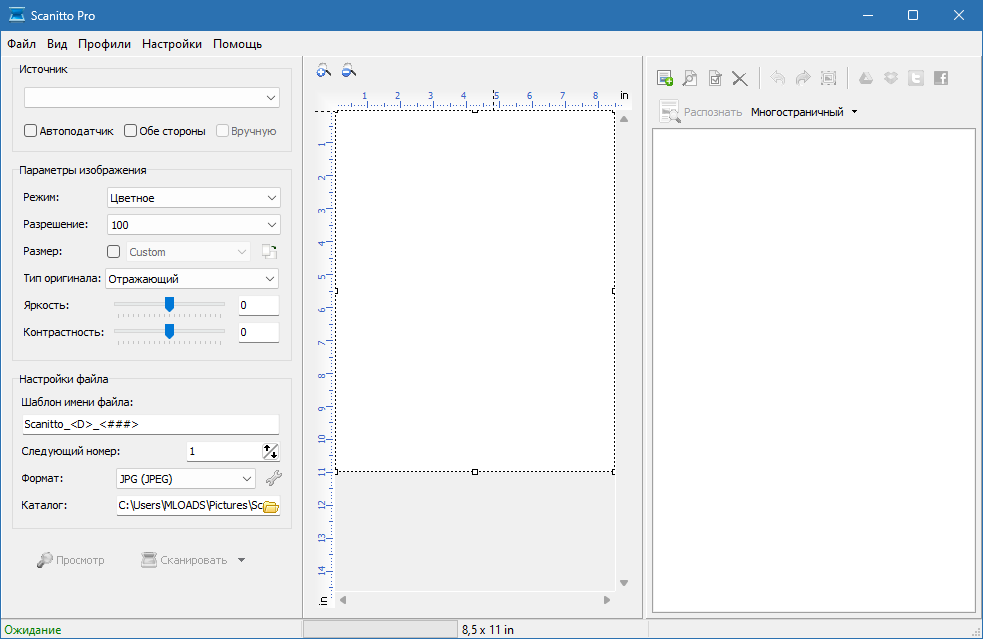Click the zoom out magnifier icon

click(x=349, y=70)
